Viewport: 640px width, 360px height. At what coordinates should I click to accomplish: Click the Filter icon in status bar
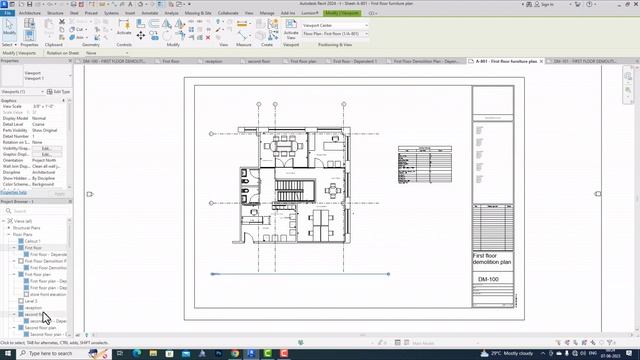pyautogui.click(x=610, y=343)
